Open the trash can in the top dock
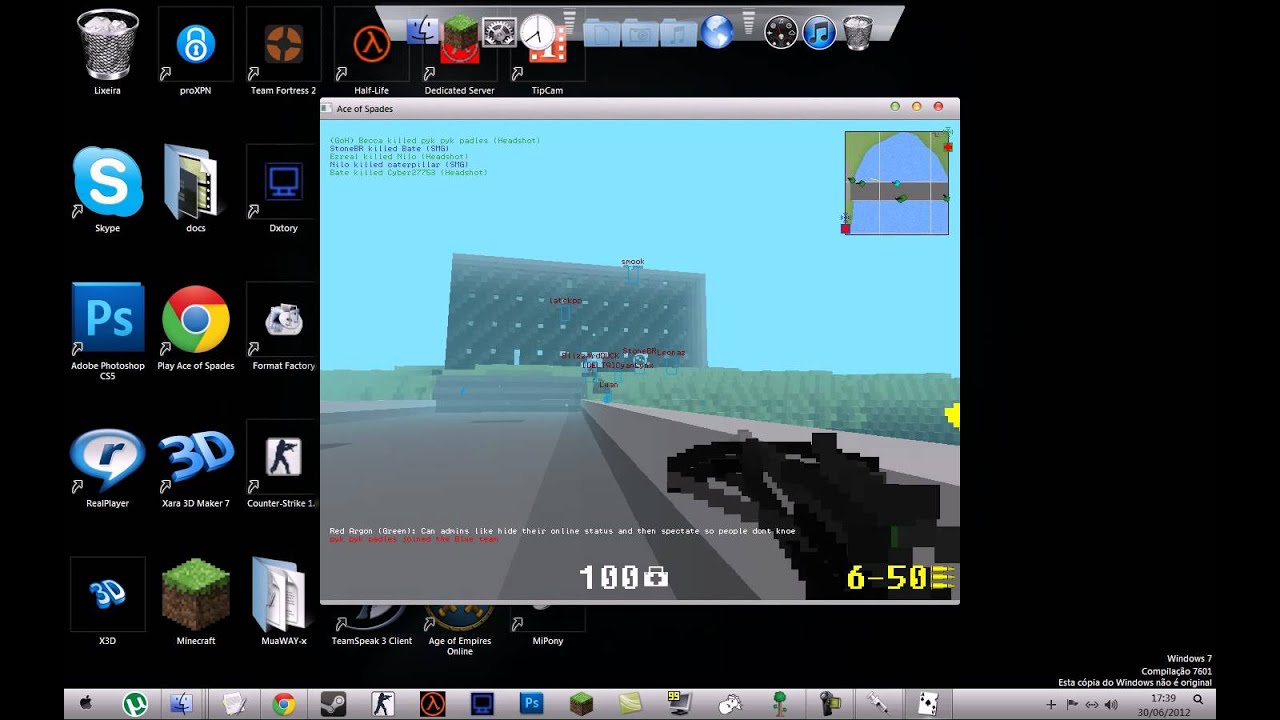1280x720 pixels. (x=858, y=32)
